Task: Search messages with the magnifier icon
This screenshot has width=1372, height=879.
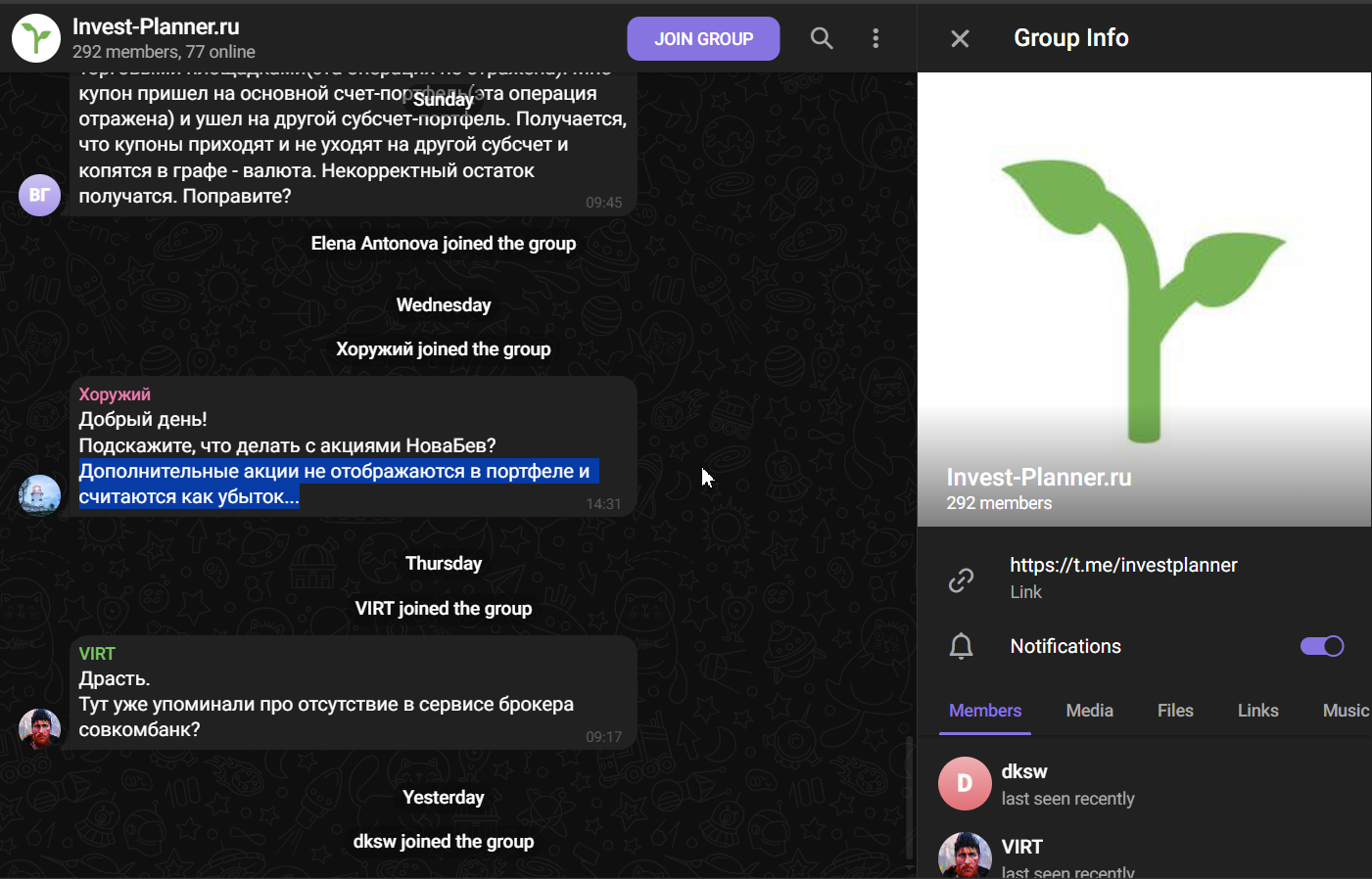Action: (x=822, y=38)
